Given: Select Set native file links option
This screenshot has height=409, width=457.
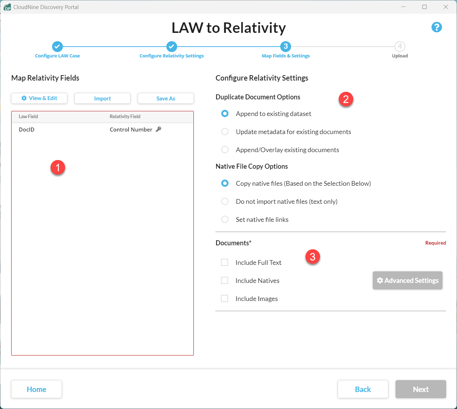Looking at the screenshot, I should [x=225, y=219].
